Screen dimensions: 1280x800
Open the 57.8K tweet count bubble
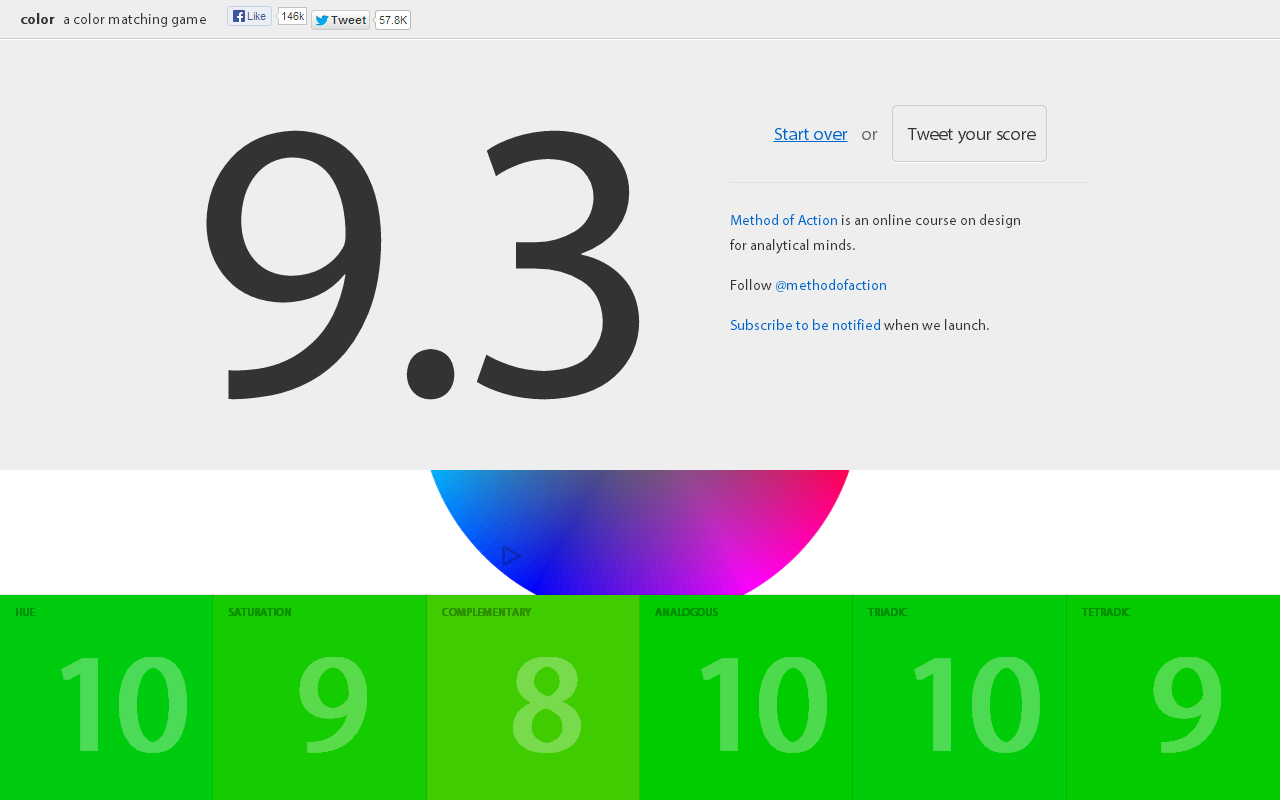(x=393, y=20)
